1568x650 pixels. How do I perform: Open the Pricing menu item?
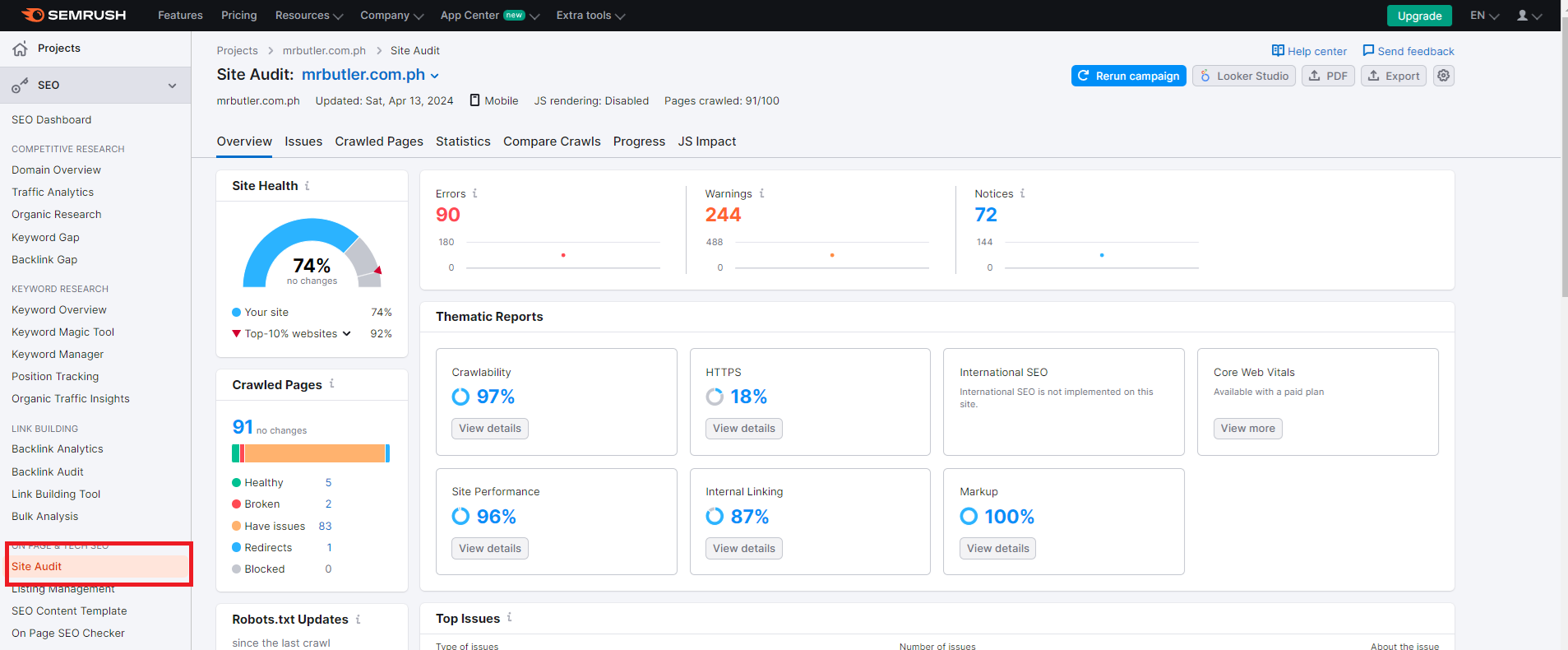[x=239, y=16]
